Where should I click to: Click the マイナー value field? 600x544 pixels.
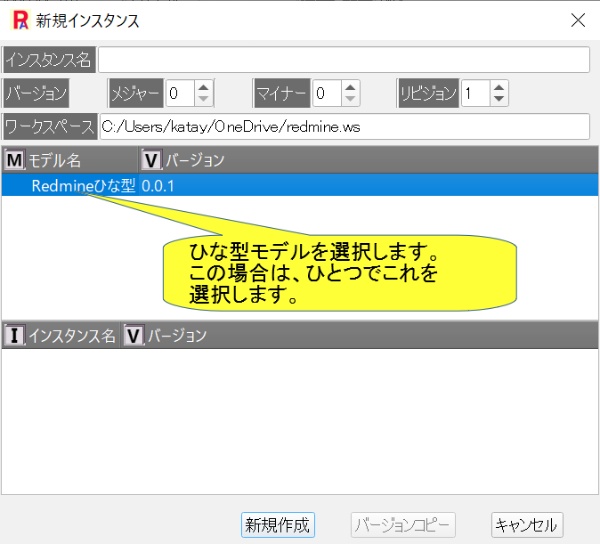[x=326, y=93]
